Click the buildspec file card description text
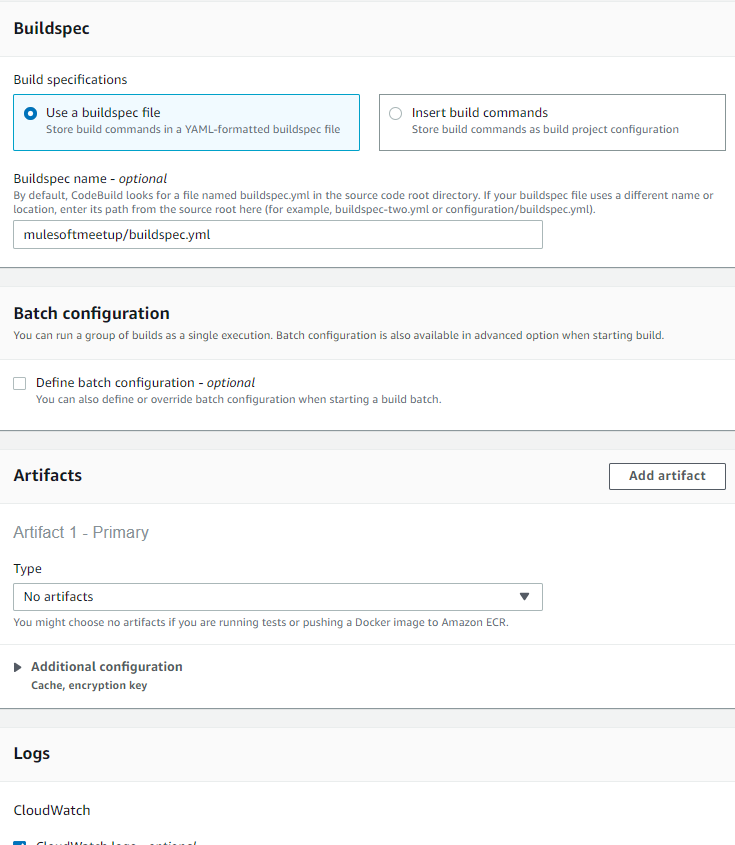 tap(192, 130)
